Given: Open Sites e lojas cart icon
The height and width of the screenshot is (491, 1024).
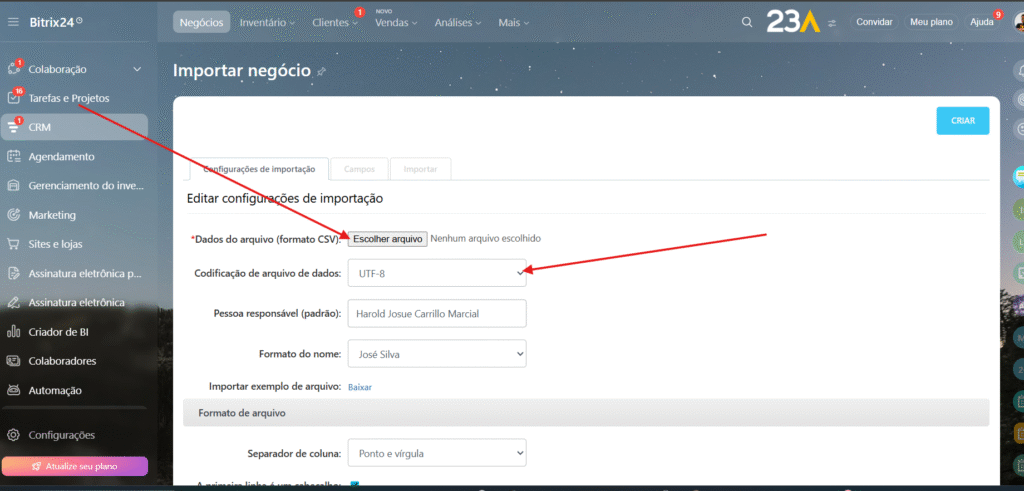Looking at the screenshot, I should (14, 244).
